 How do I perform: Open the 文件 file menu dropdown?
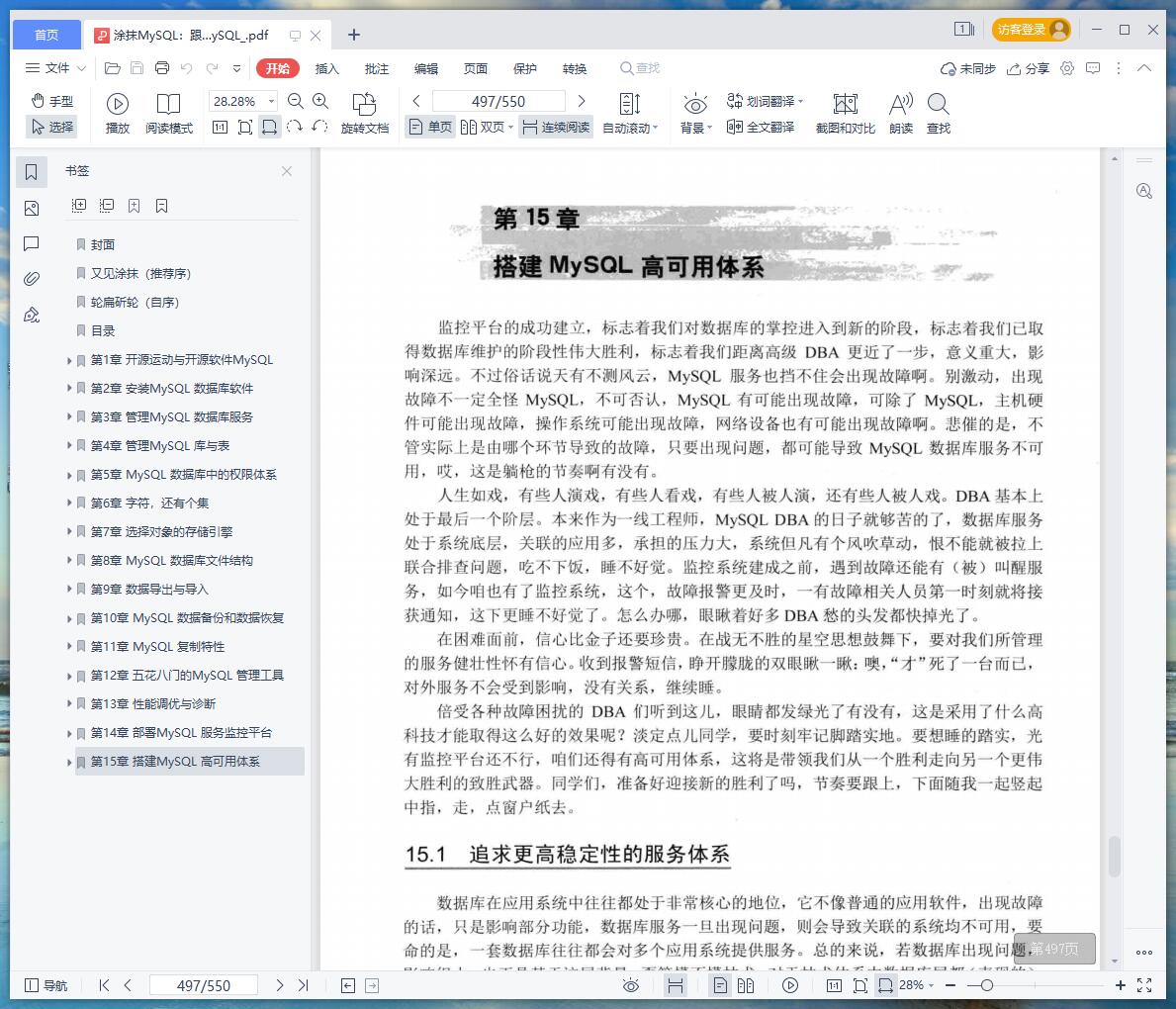tap(55, 68)
